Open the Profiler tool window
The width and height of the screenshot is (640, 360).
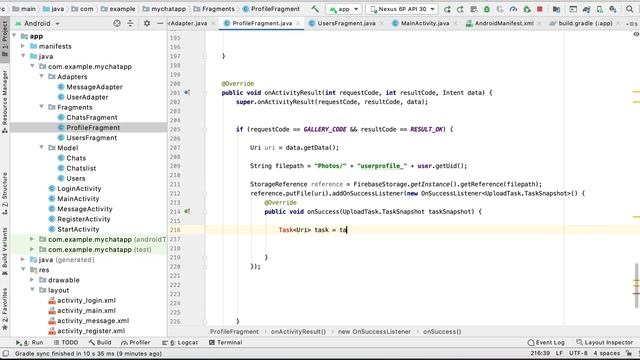click(136, 342)
